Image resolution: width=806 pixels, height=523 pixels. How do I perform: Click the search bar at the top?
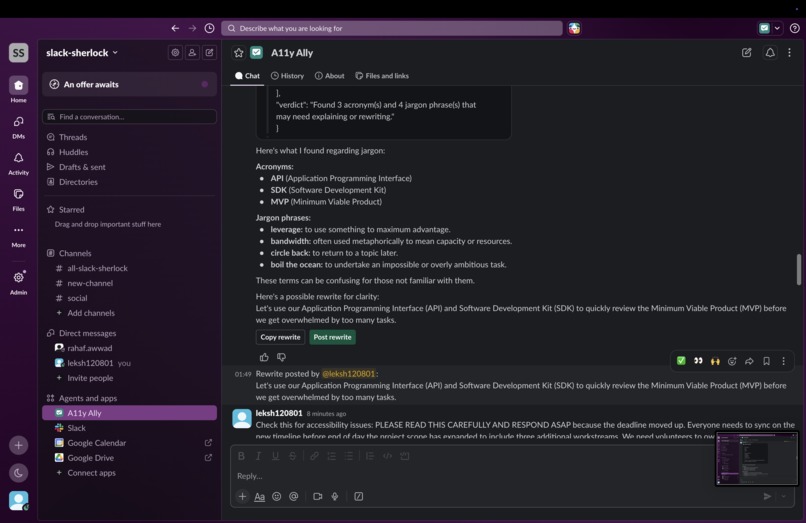(x=392, y=28)
